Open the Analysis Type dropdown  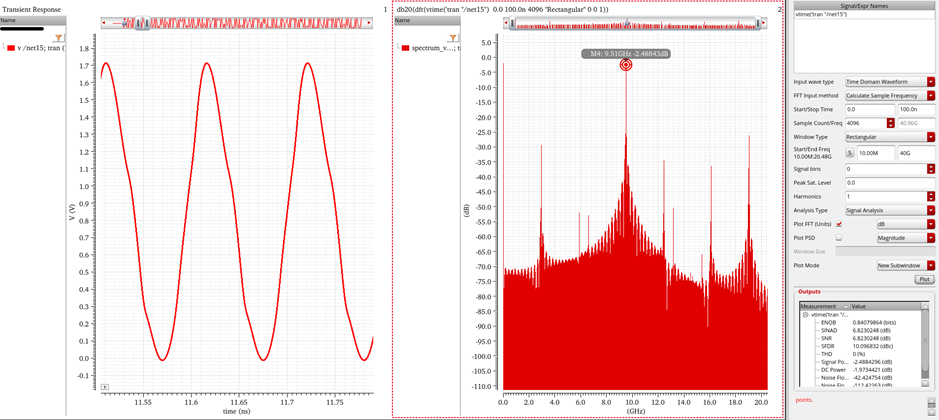pos(930,211)
